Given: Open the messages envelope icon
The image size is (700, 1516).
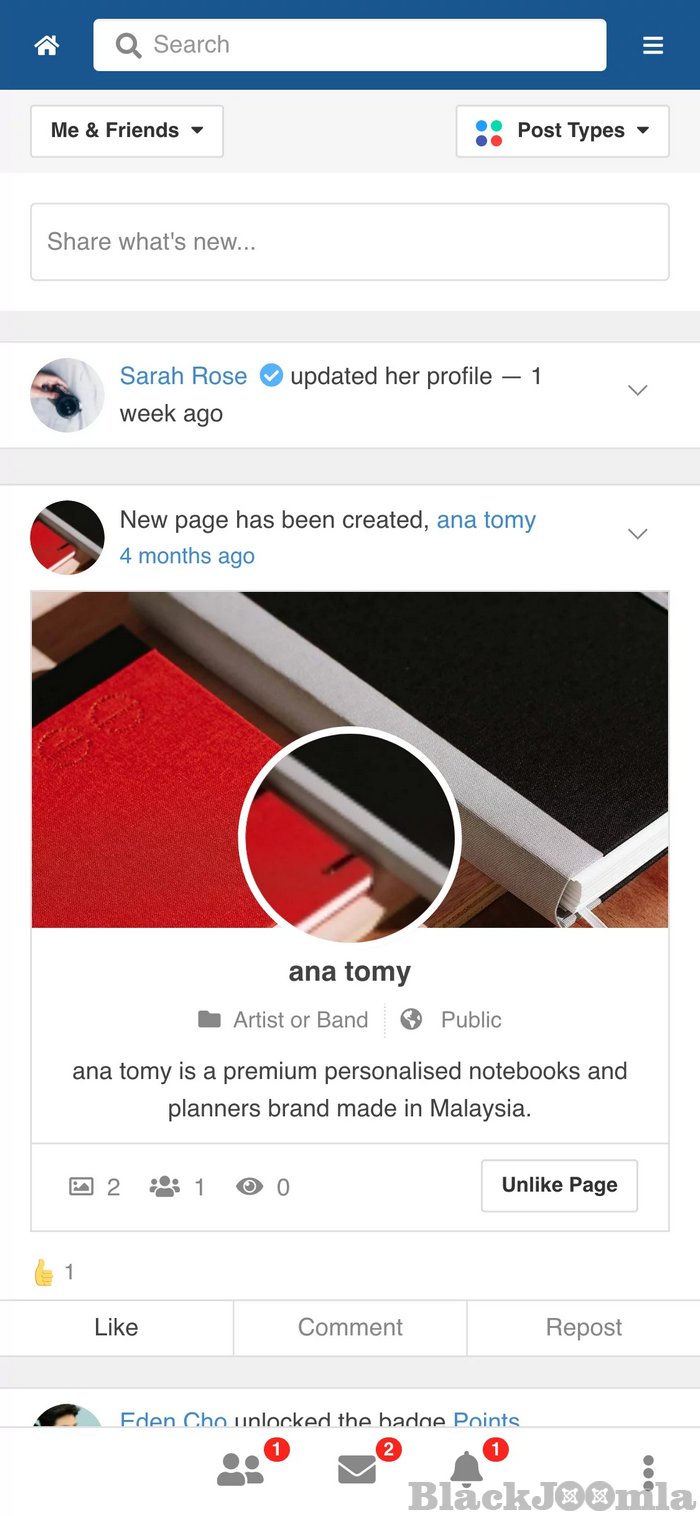Looking at the screenshot, I should point(357,1469).
